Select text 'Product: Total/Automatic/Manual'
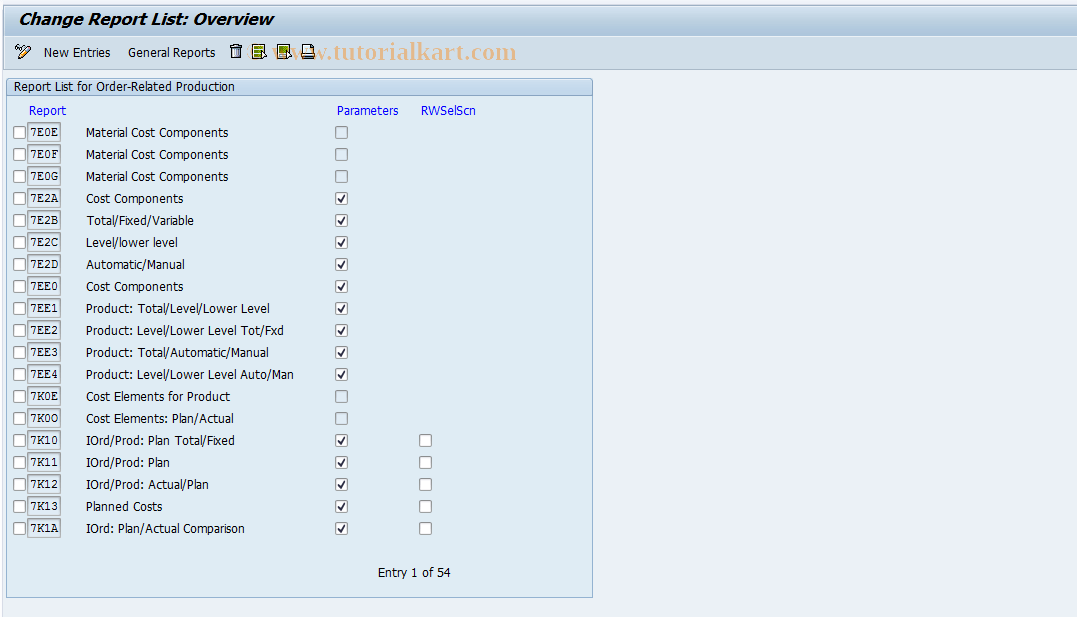 coord(177,352)
